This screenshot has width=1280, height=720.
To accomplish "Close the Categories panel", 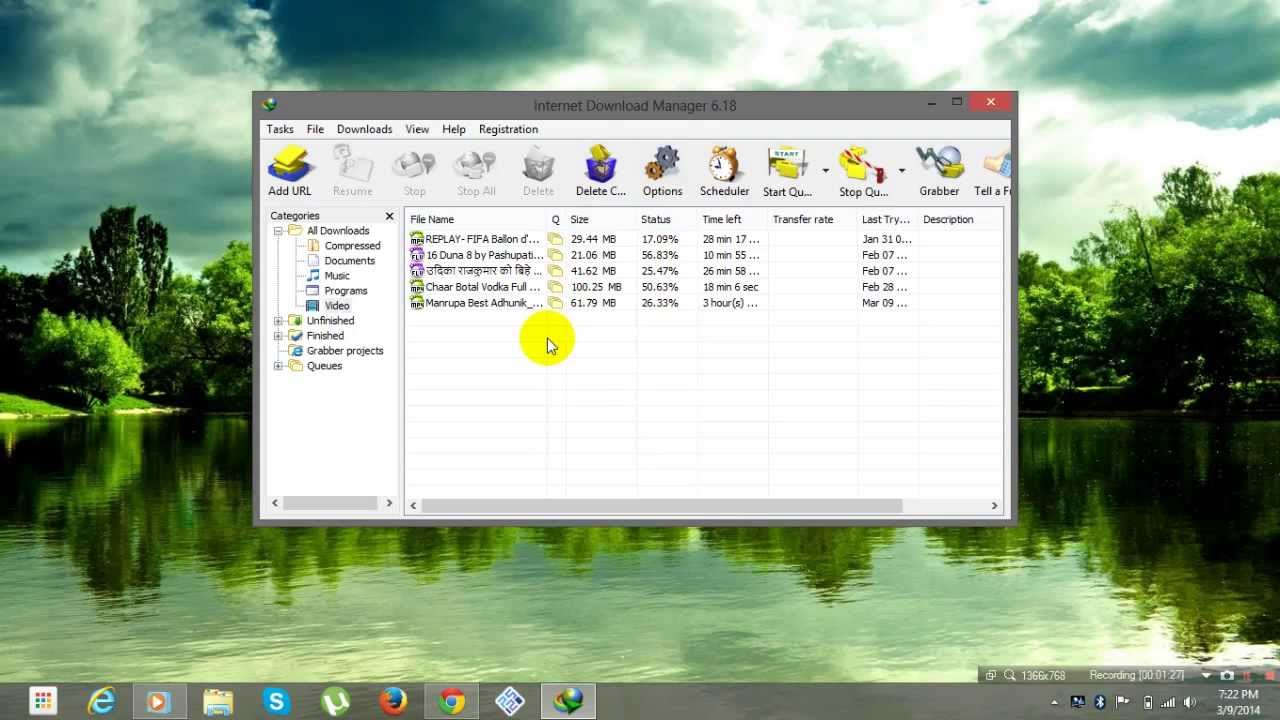I will coord(390,216).
